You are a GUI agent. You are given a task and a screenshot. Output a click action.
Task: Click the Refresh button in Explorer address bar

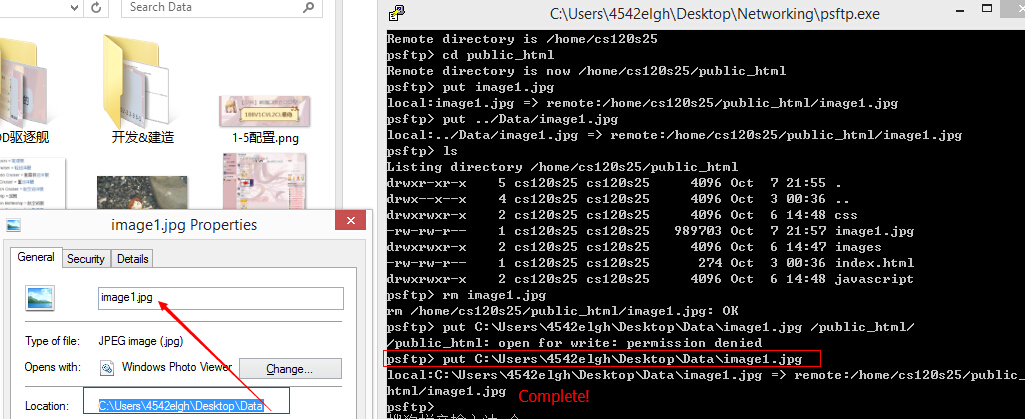[96, 8]
